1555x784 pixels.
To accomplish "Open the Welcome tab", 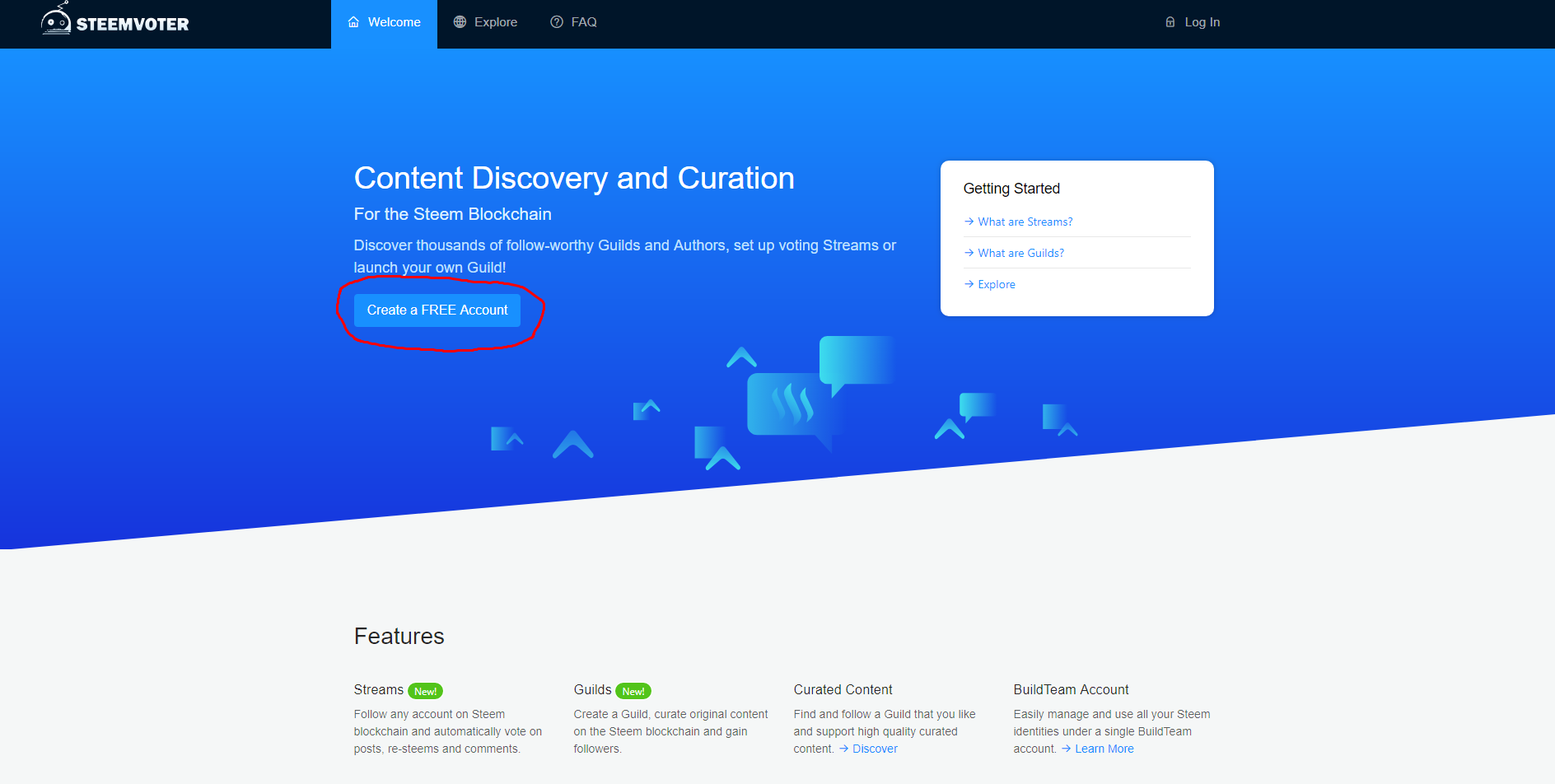I will tap(384, 24).
